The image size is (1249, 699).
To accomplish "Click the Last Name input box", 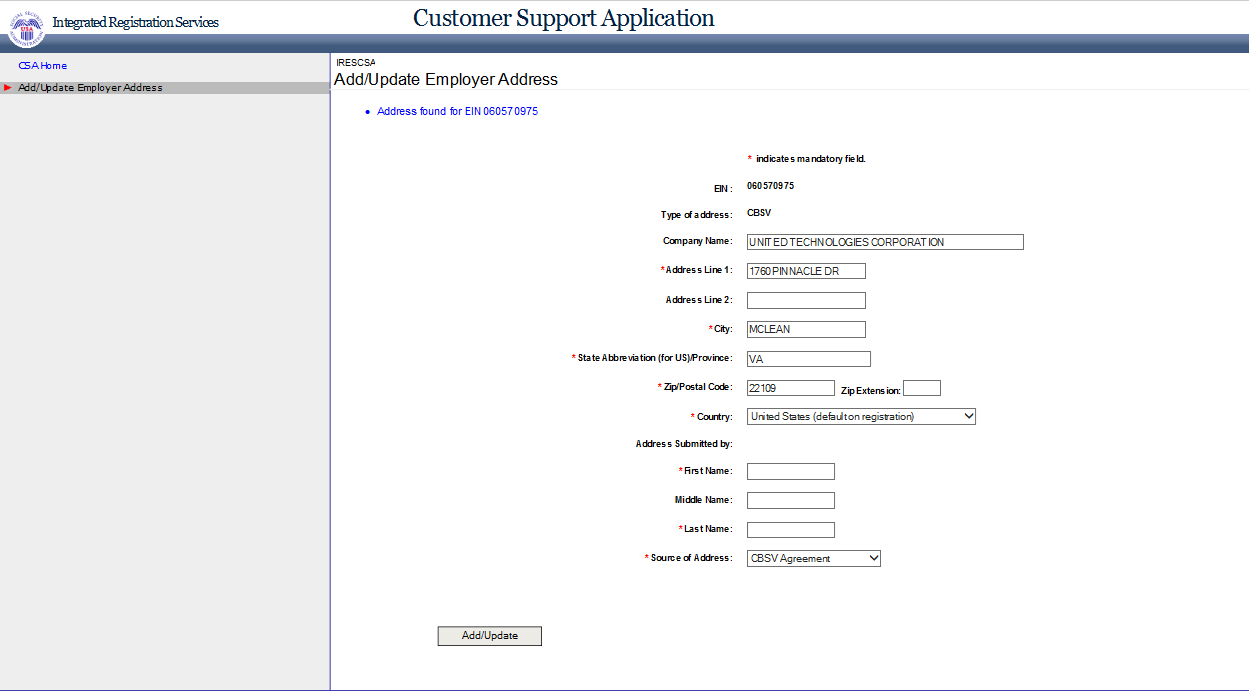I will point(790,530).
